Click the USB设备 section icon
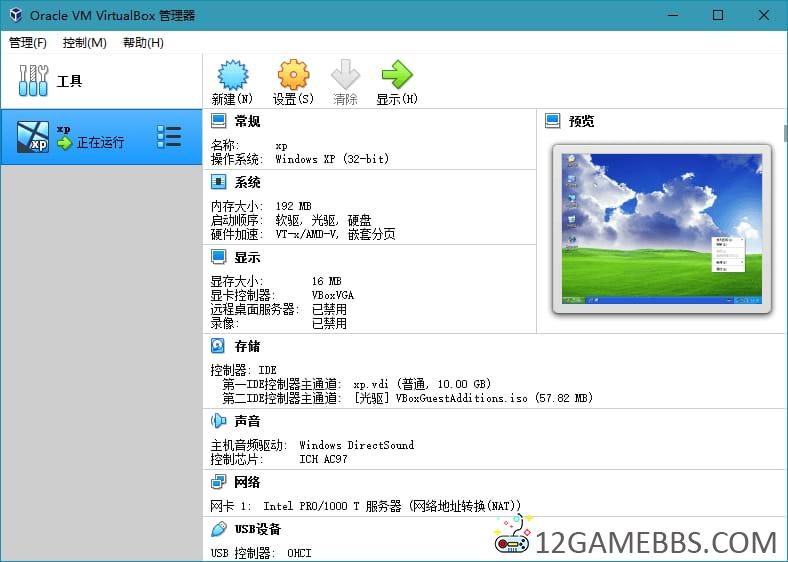Image resolution: width=788 pixels, height=562 pixels. click(218, 529)
